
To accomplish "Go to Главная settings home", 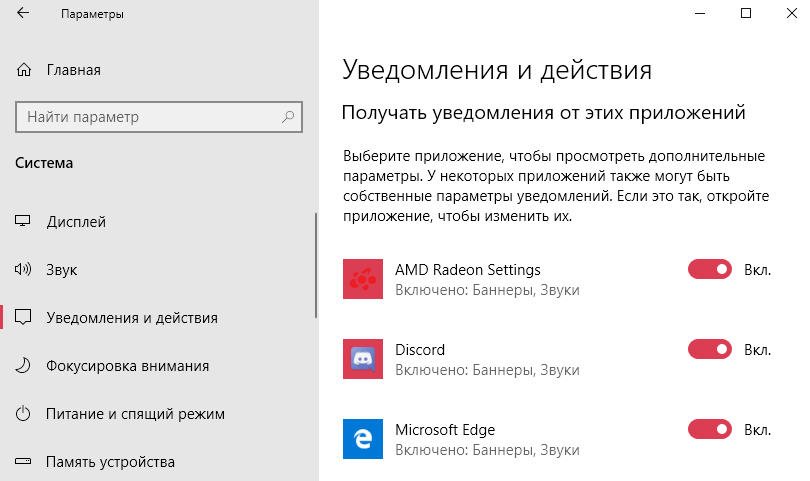I will point(73,70).
